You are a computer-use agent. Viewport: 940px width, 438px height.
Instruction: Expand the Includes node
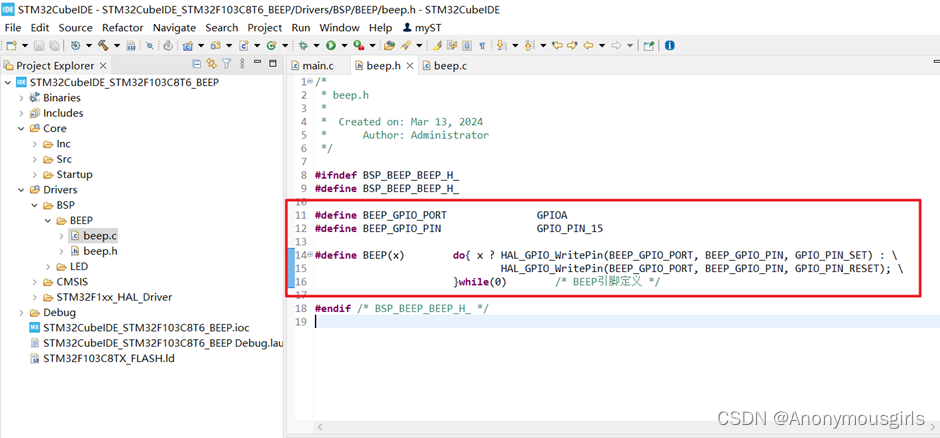pos(22,113)
